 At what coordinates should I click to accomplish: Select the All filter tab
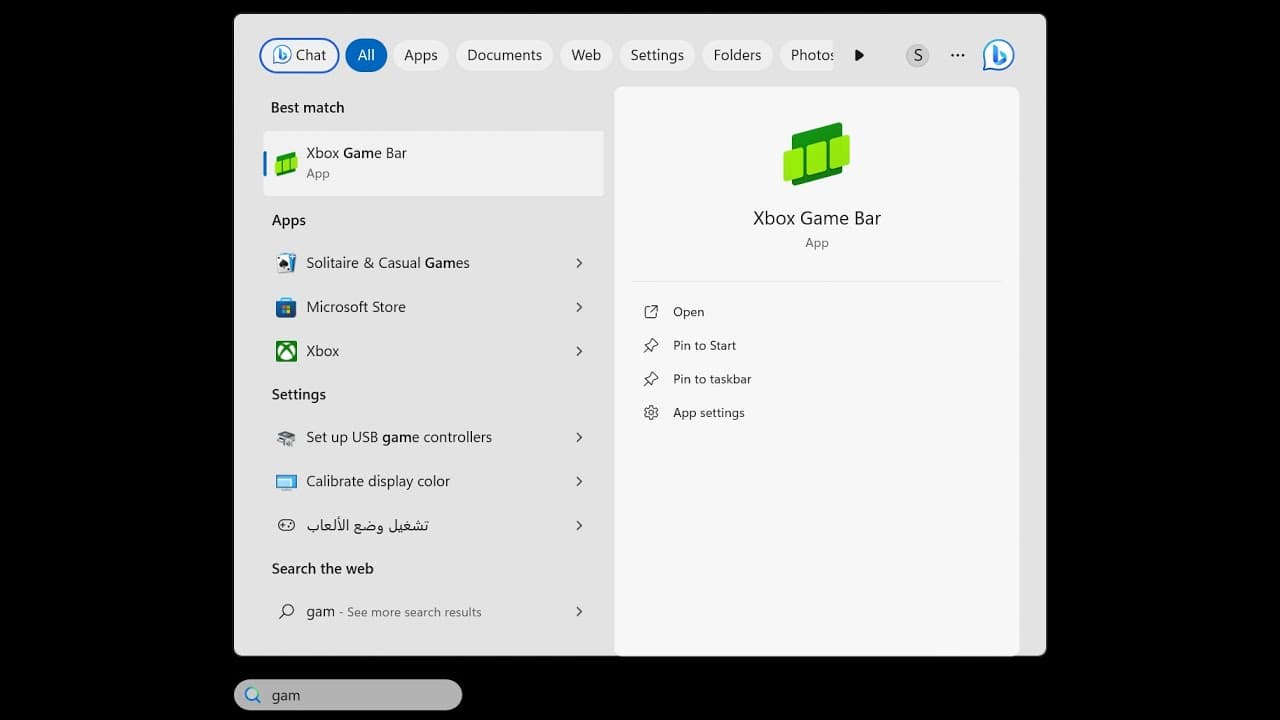(366, 55)
